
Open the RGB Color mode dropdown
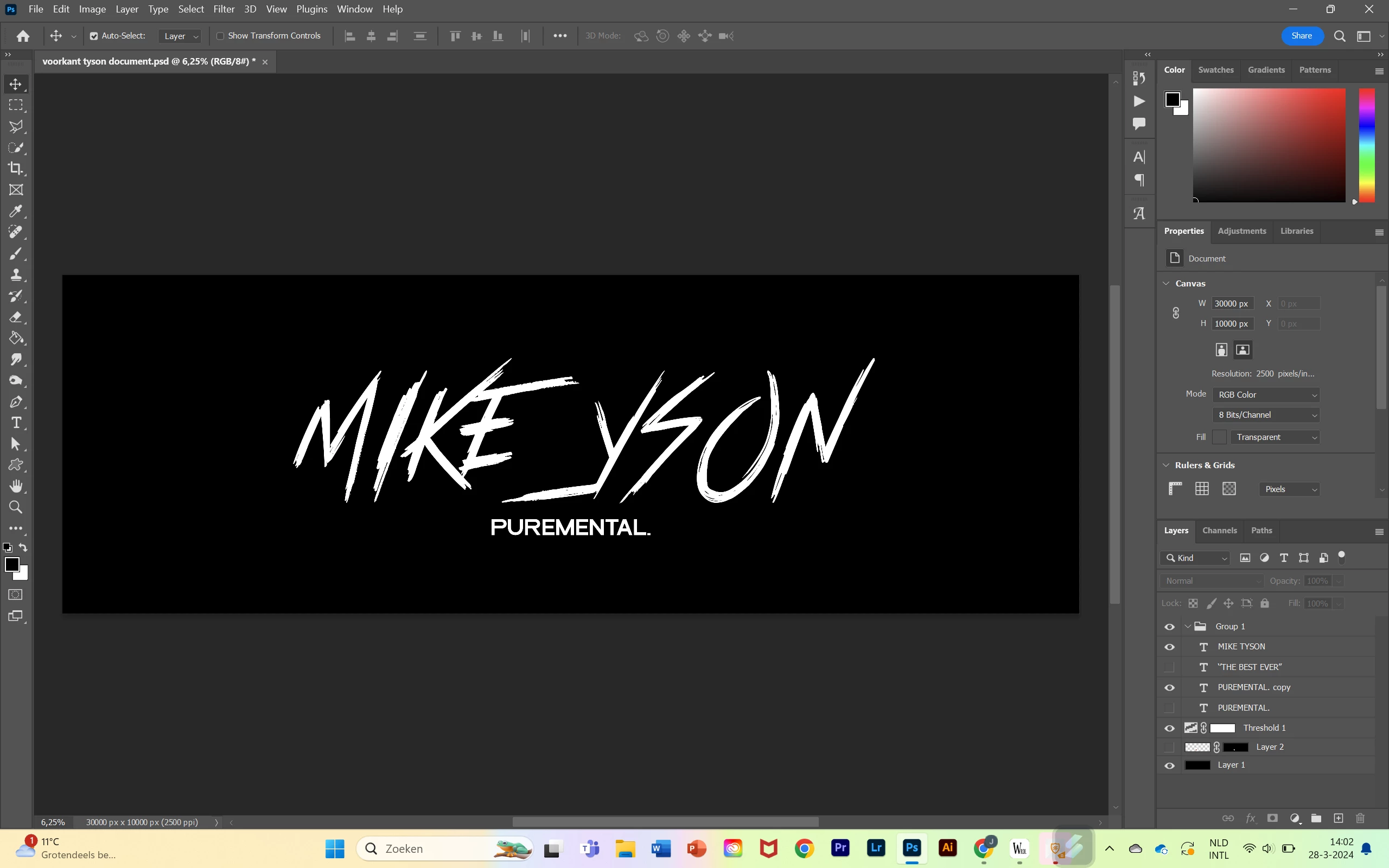click(x=1267, y=395)
